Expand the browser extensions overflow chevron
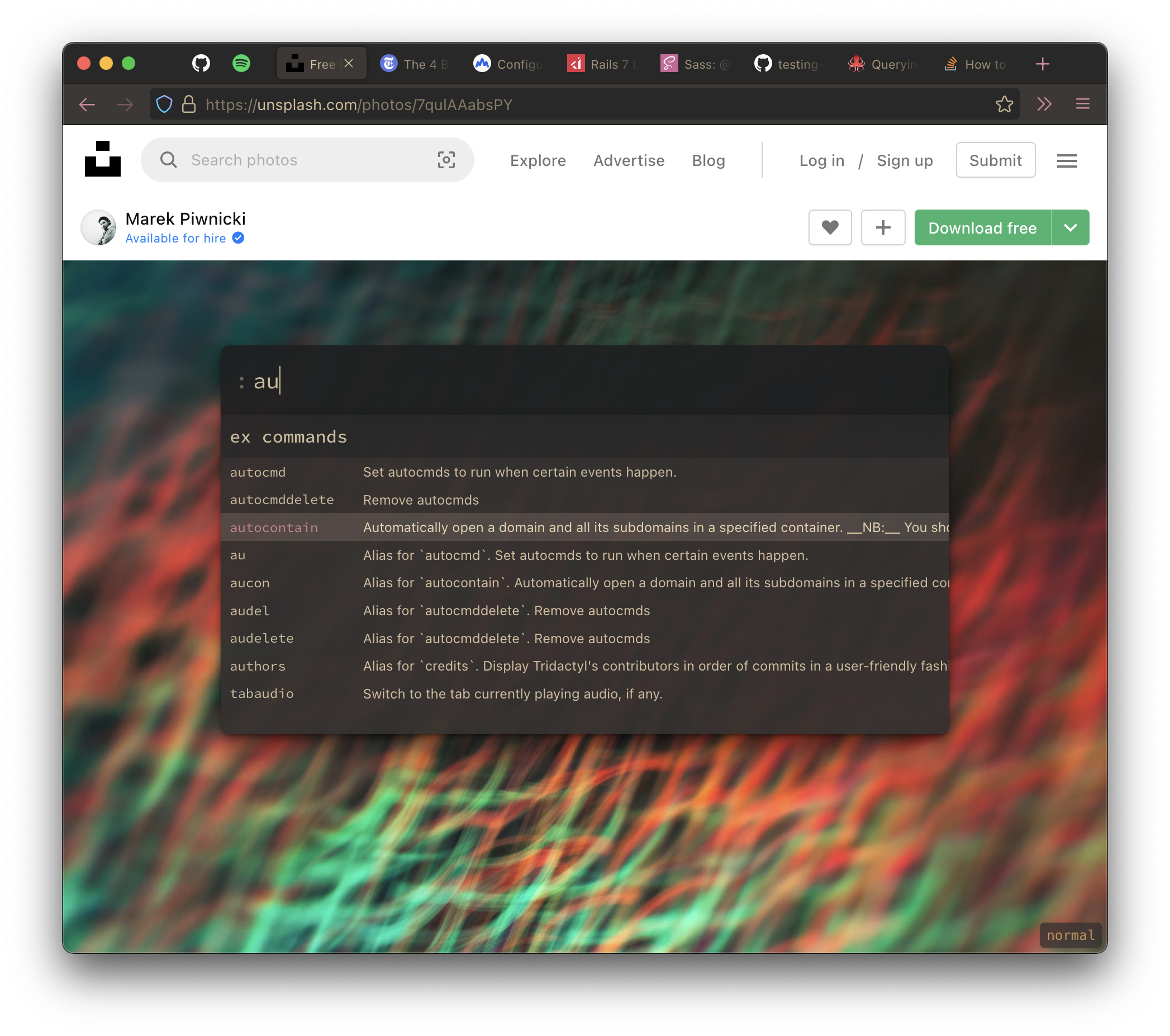 (x=1044, y=104)
